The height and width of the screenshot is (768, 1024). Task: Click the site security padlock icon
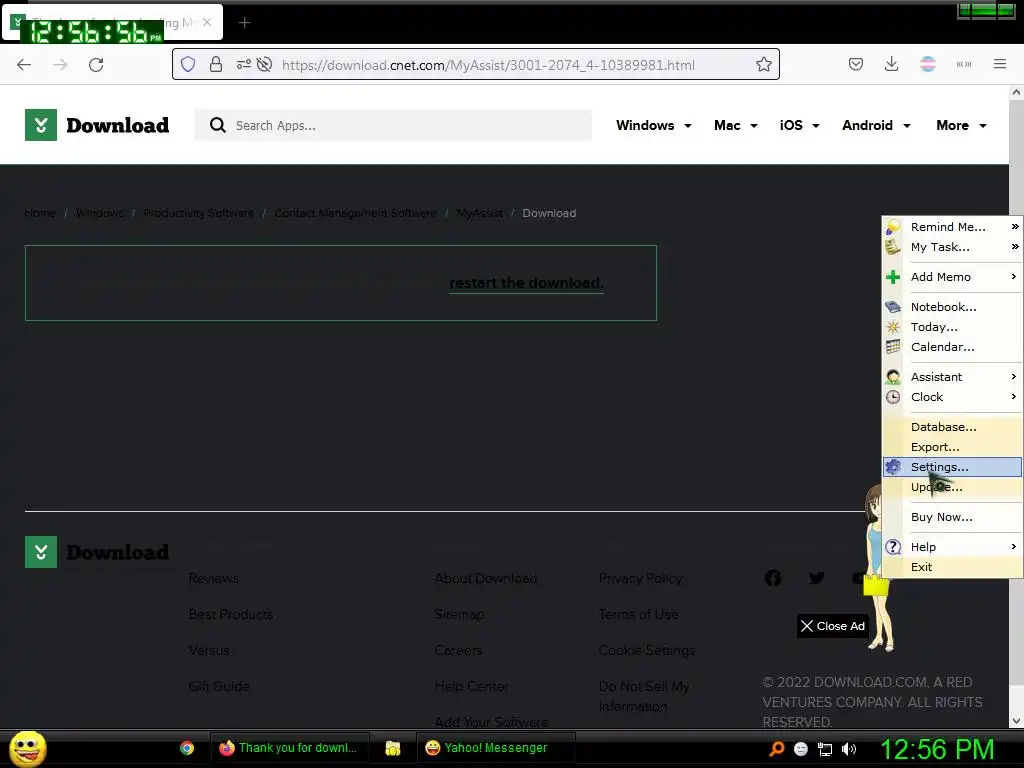click(216, 65)
